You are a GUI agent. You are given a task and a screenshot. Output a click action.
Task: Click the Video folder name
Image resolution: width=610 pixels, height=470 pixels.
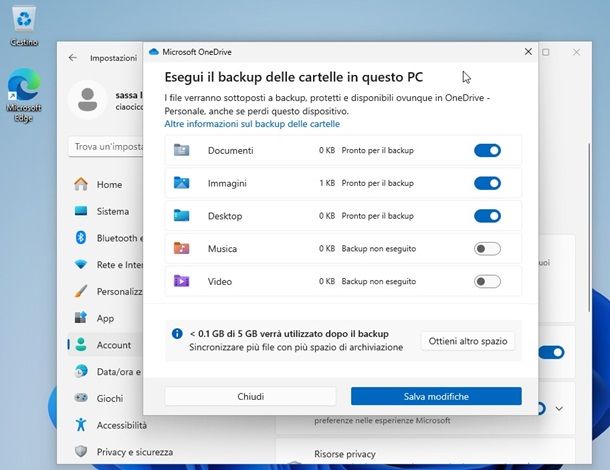tap(220, 281)
